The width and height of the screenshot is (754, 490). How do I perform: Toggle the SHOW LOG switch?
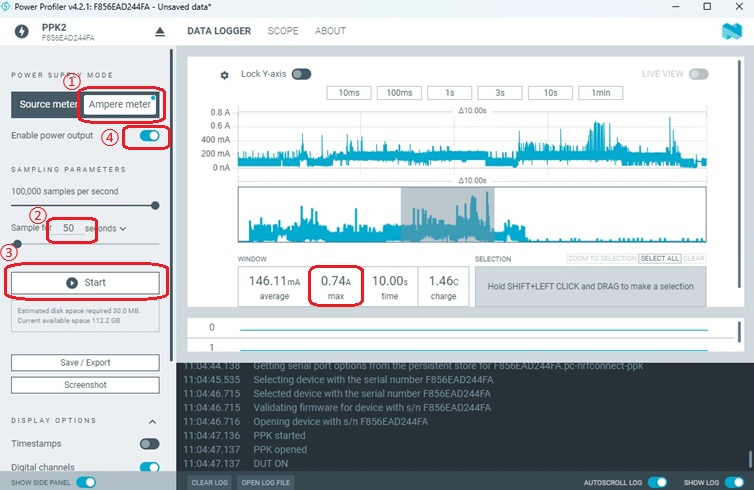(734, 482)
